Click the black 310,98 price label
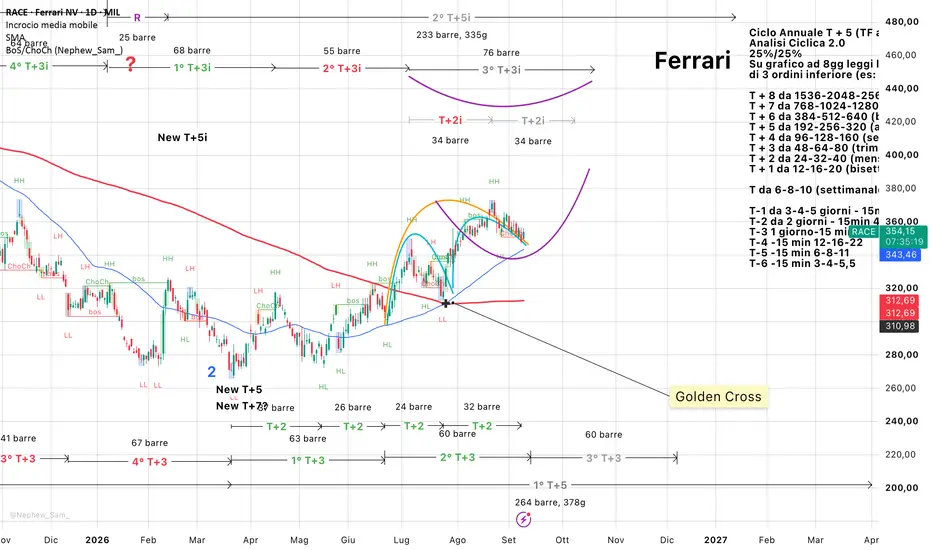This screenshot has width=932, height=550. [900, 326]
